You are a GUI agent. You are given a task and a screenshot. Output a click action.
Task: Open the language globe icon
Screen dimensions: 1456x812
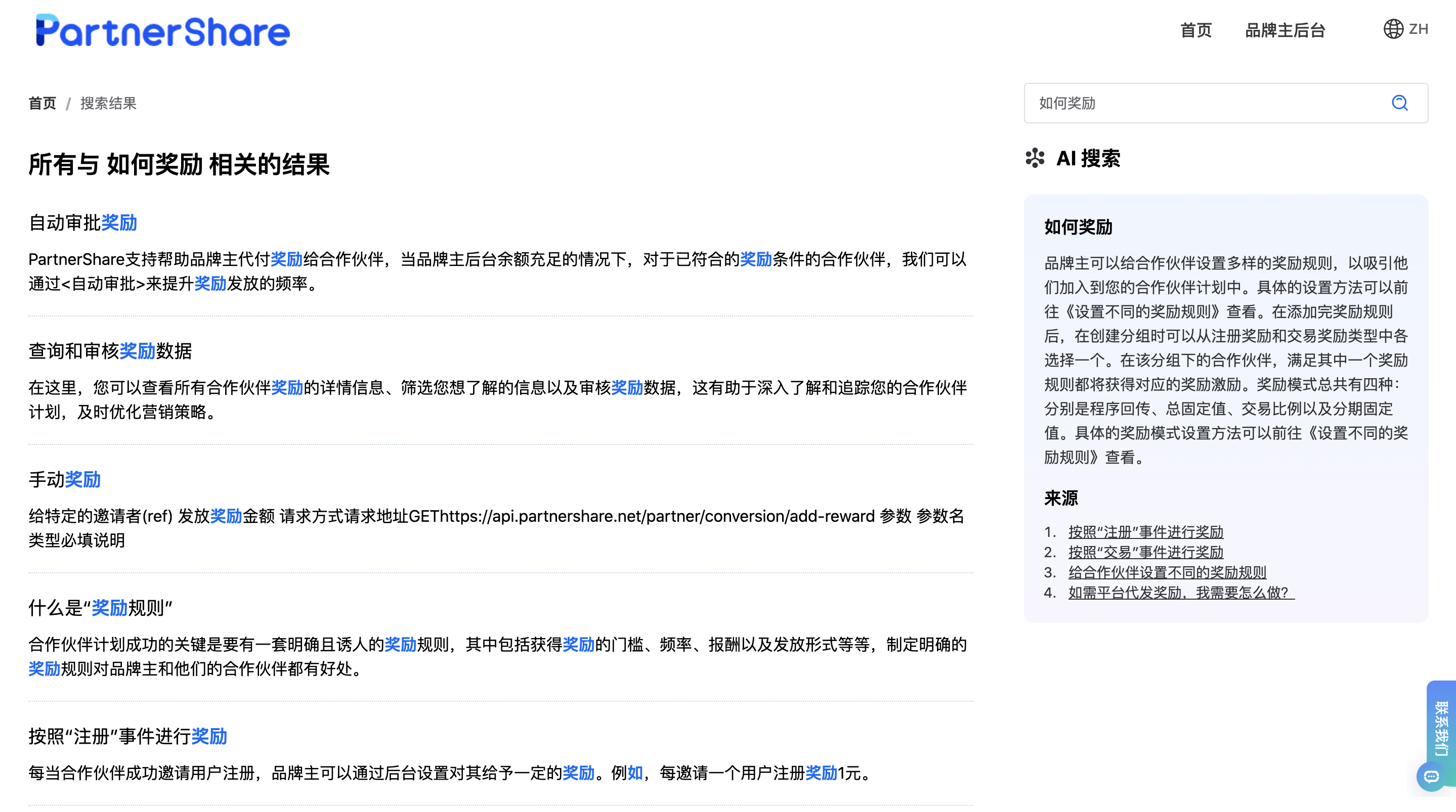tap(1394, 30)
